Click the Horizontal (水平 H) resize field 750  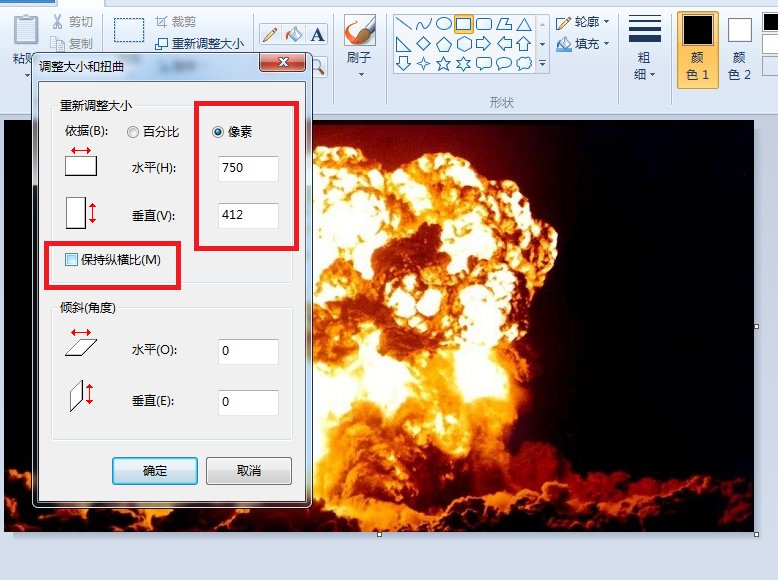click(x=248, y=168)
